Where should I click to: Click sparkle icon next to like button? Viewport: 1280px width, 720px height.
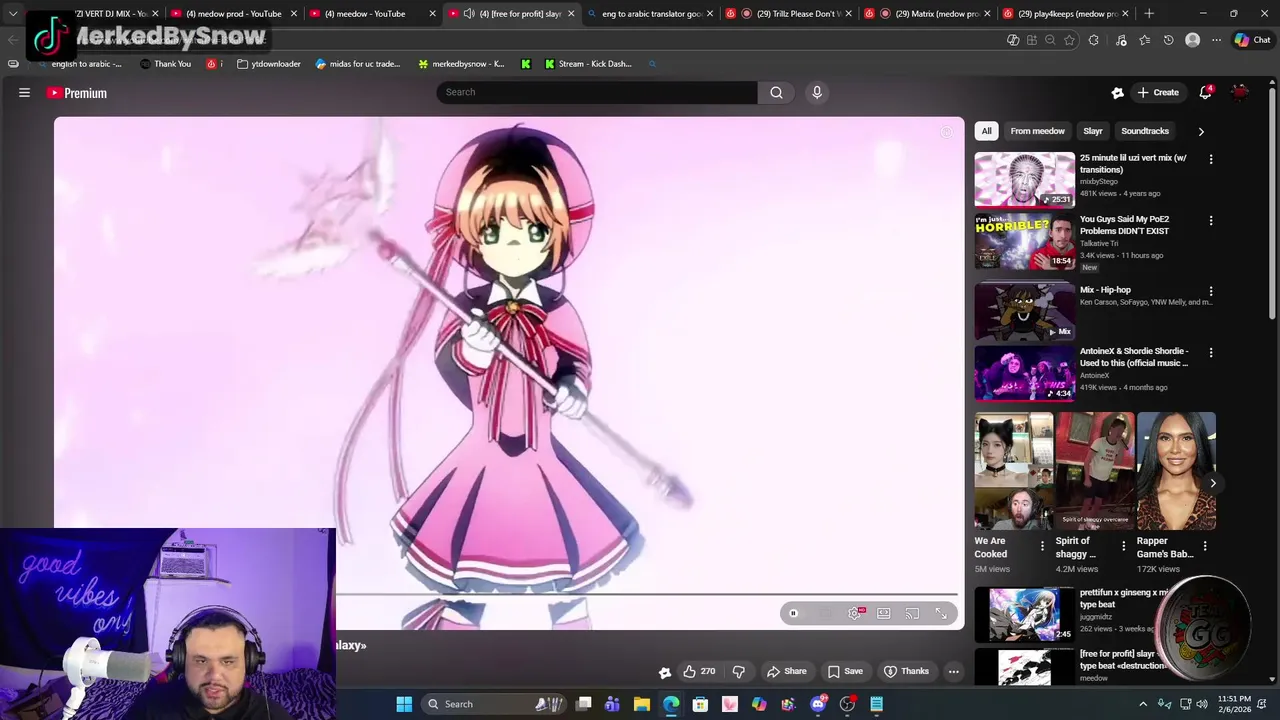click(664, 672)
